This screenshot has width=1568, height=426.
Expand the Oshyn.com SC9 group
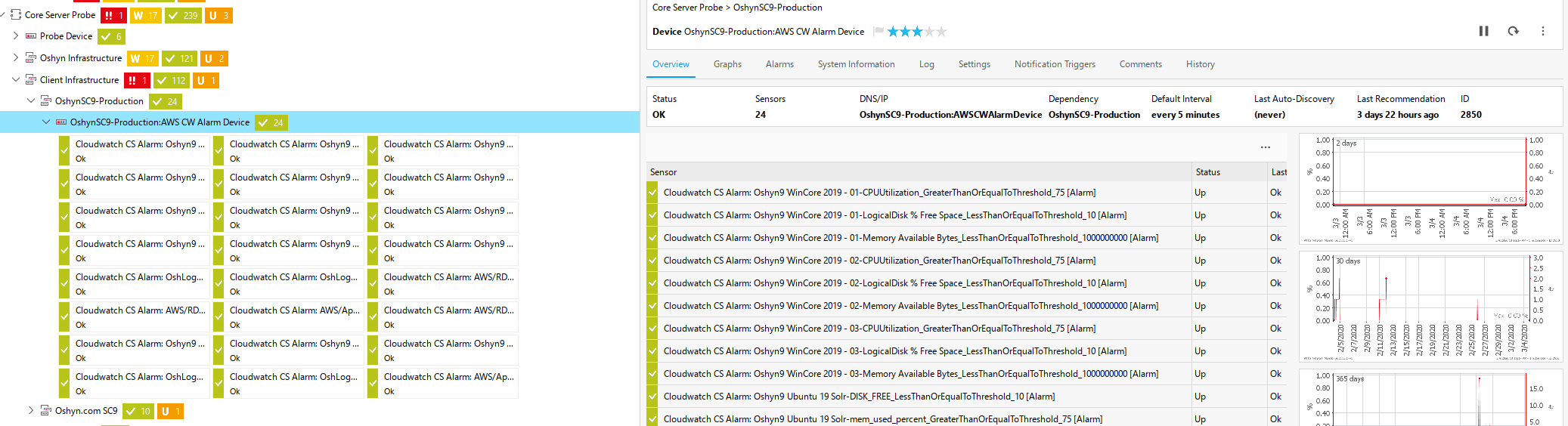pos(31,410)
